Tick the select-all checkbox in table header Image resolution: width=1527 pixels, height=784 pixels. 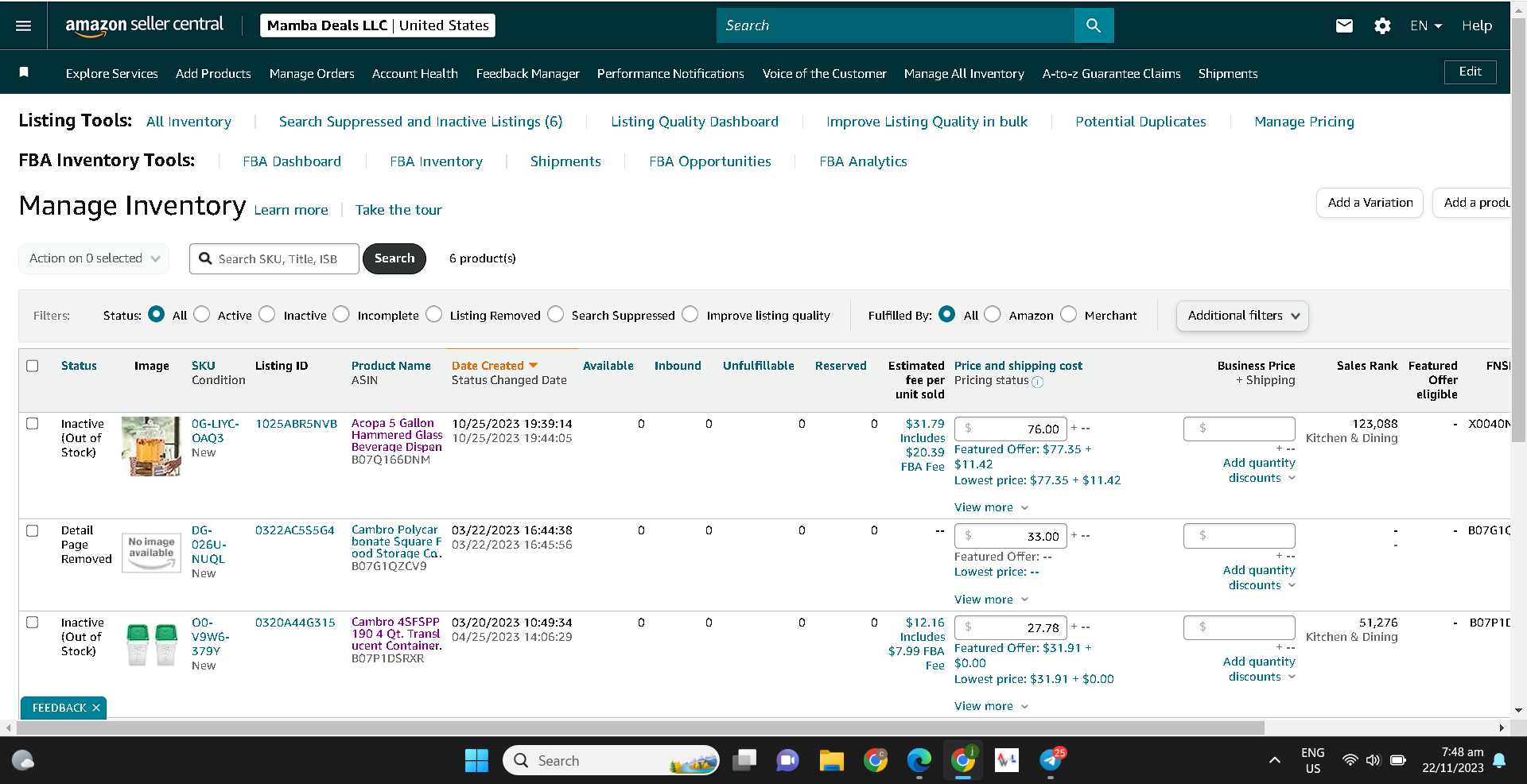coord(33,366)
